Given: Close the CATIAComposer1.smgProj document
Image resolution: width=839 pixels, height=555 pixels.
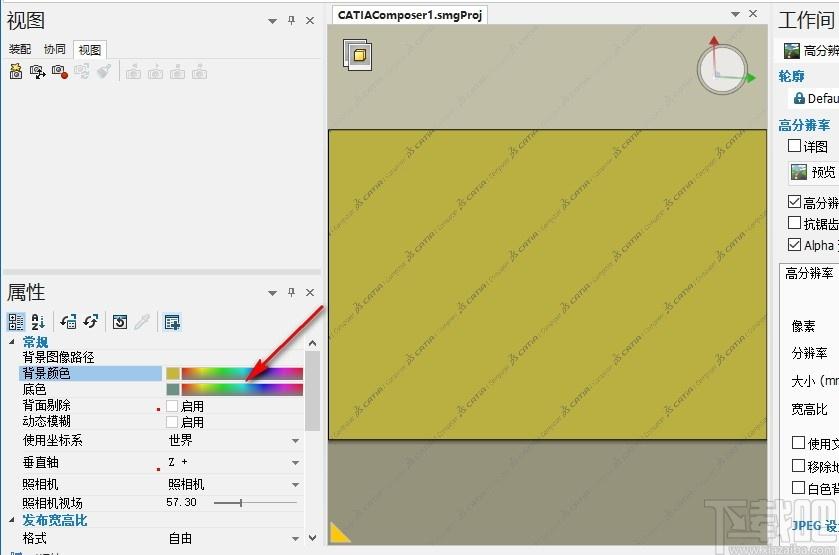Looking at the screenshot, I should (x=753, y=13).
